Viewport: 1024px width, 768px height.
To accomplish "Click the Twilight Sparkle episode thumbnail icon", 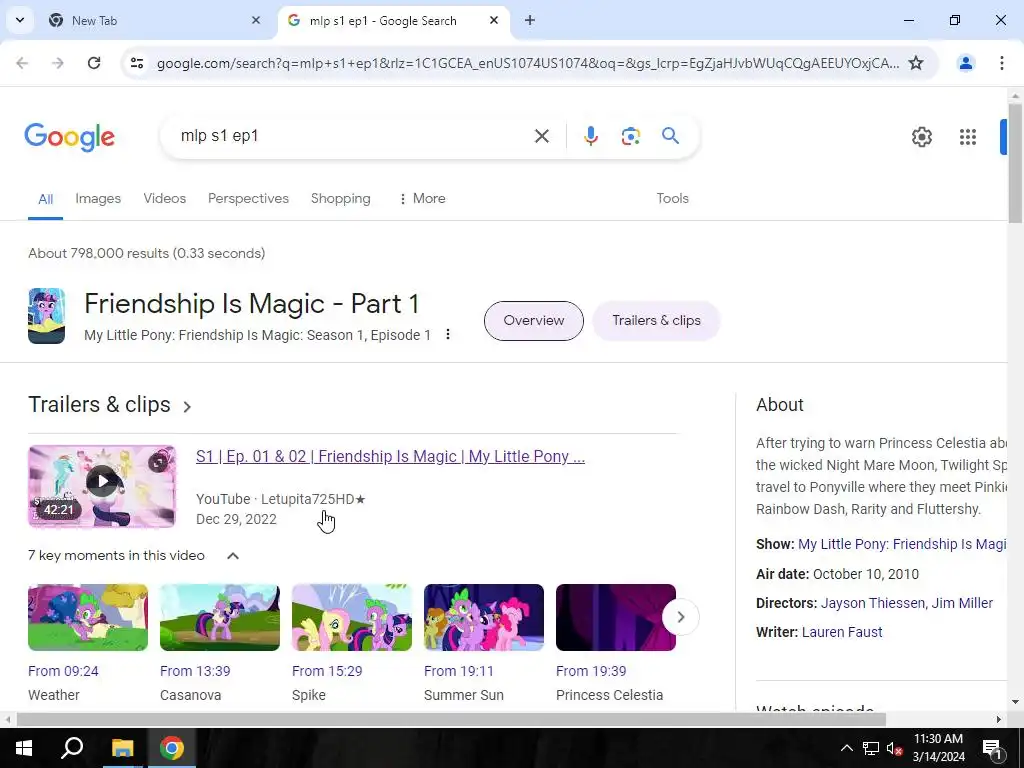I will pos(46,316).
